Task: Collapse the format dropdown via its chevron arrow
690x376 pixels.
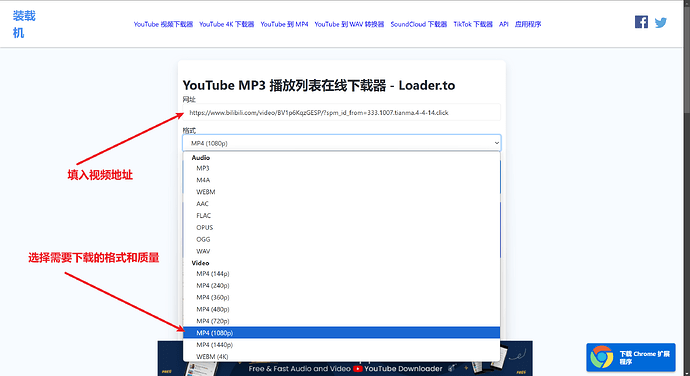Action: tap(496, 143)
